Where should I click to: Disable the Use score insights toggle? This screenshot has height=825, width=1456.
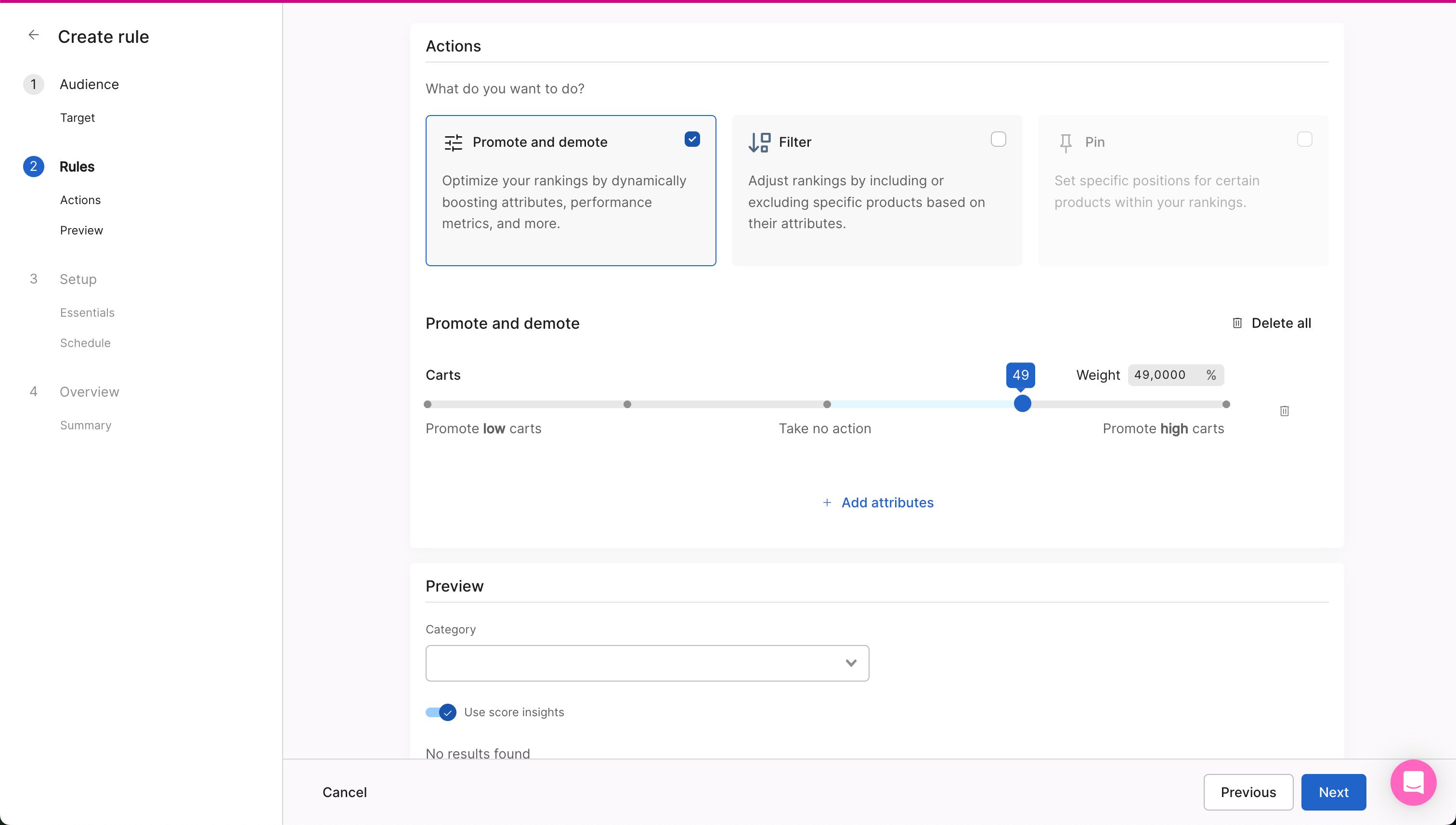coord(441,712)
